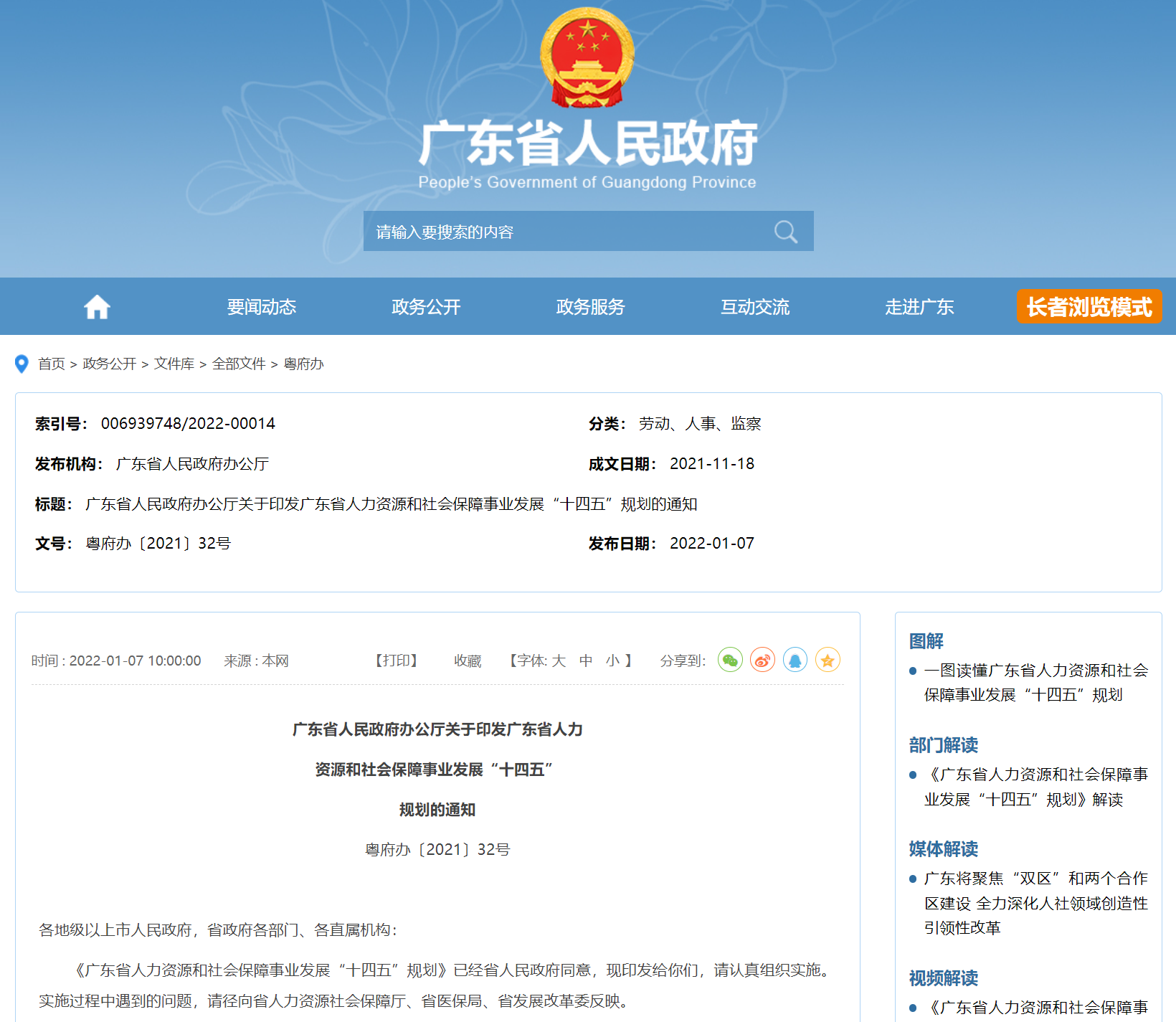The height and width of the screenshot is (1022, 1176).
Task: Click the 收藏 bookmark link
Action: [468, 661]
